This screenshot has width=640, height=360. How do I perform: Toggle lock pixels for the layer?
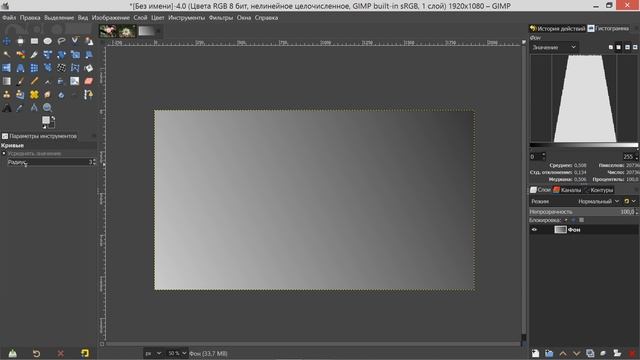(566, 220)
